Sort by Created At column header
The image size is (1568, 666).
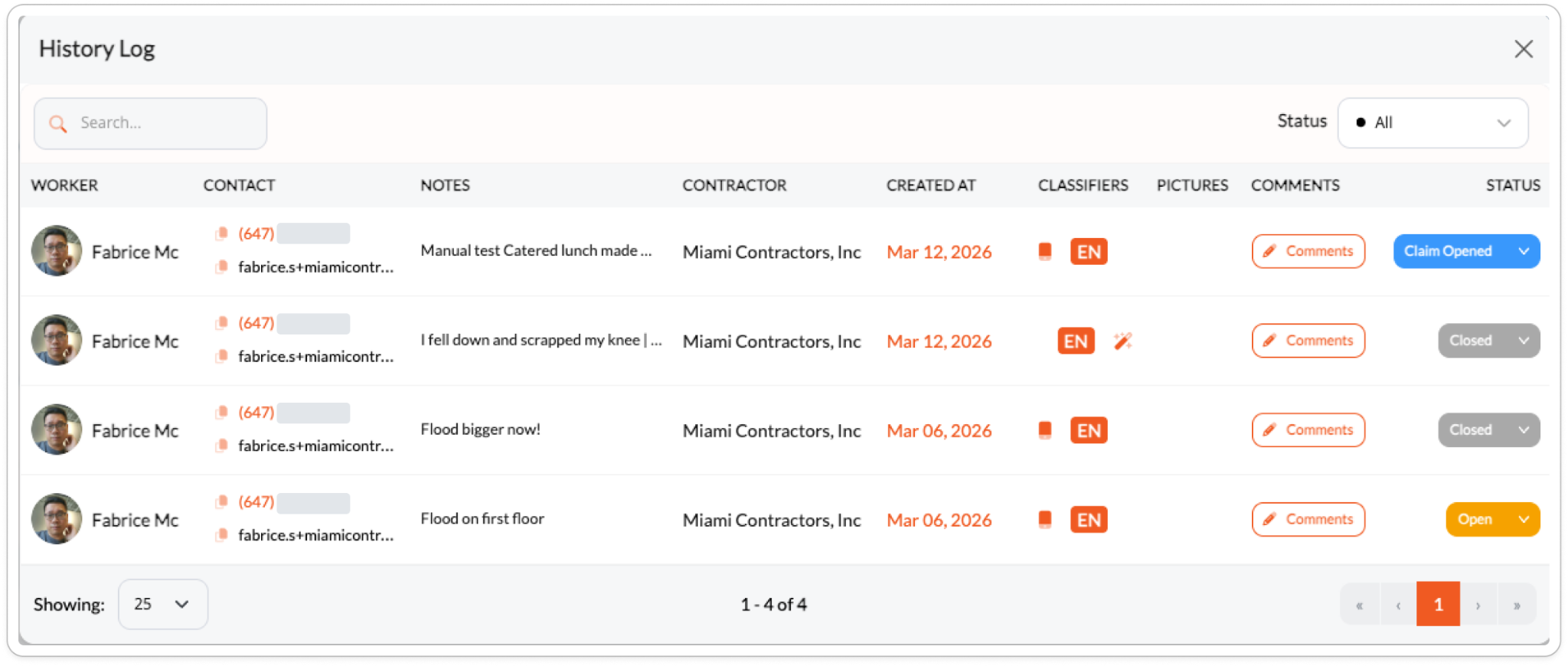coord(930,185)
